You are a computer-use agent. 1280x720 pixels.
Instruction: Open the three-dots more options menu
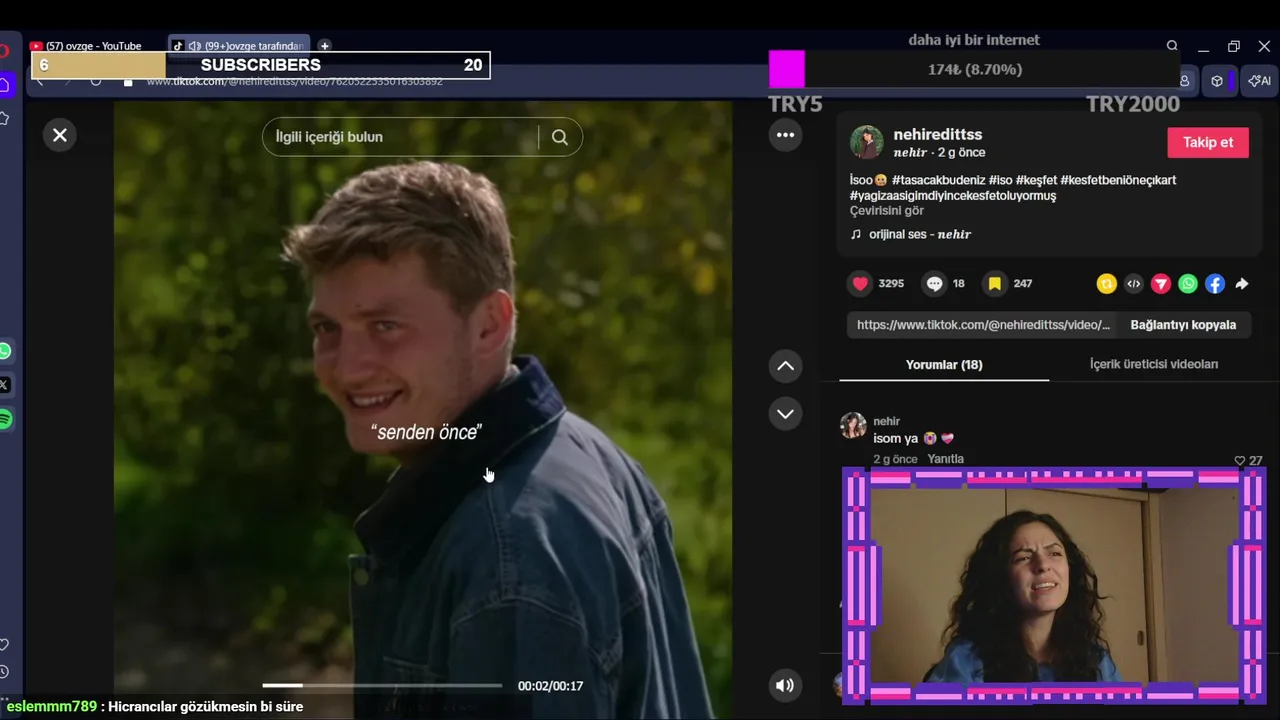click(785, 135)
